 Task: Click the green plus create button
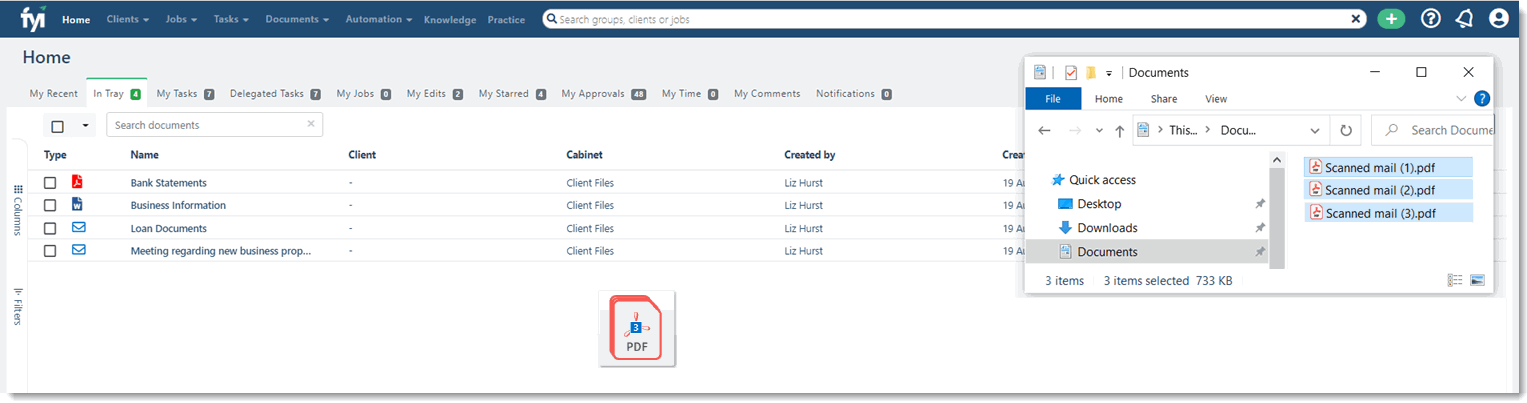[x=1391, y=19]
